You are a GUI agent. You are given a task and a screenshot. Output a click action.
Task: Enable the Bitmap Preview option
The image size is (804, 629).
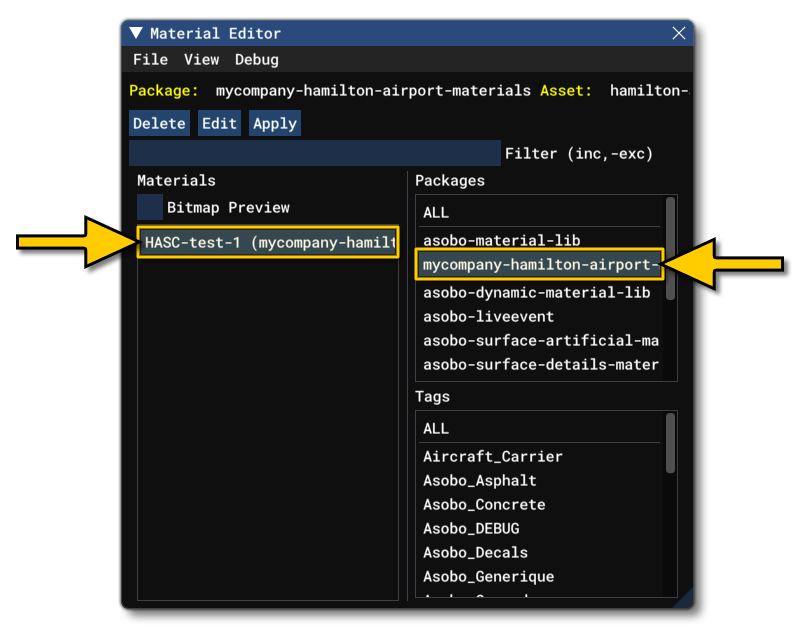pos(150,207)
